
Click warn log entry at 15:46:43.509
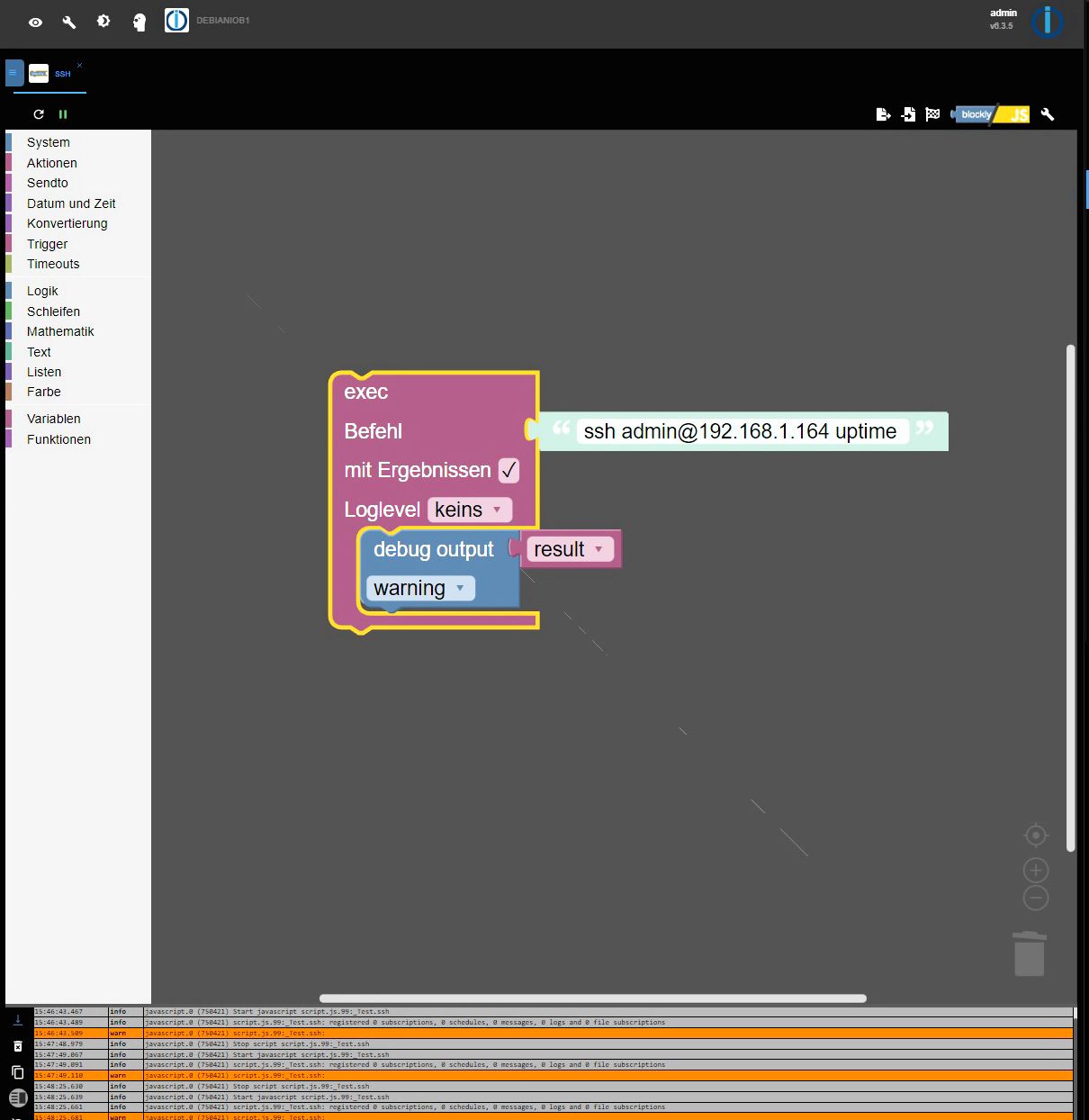point(553,1033)
